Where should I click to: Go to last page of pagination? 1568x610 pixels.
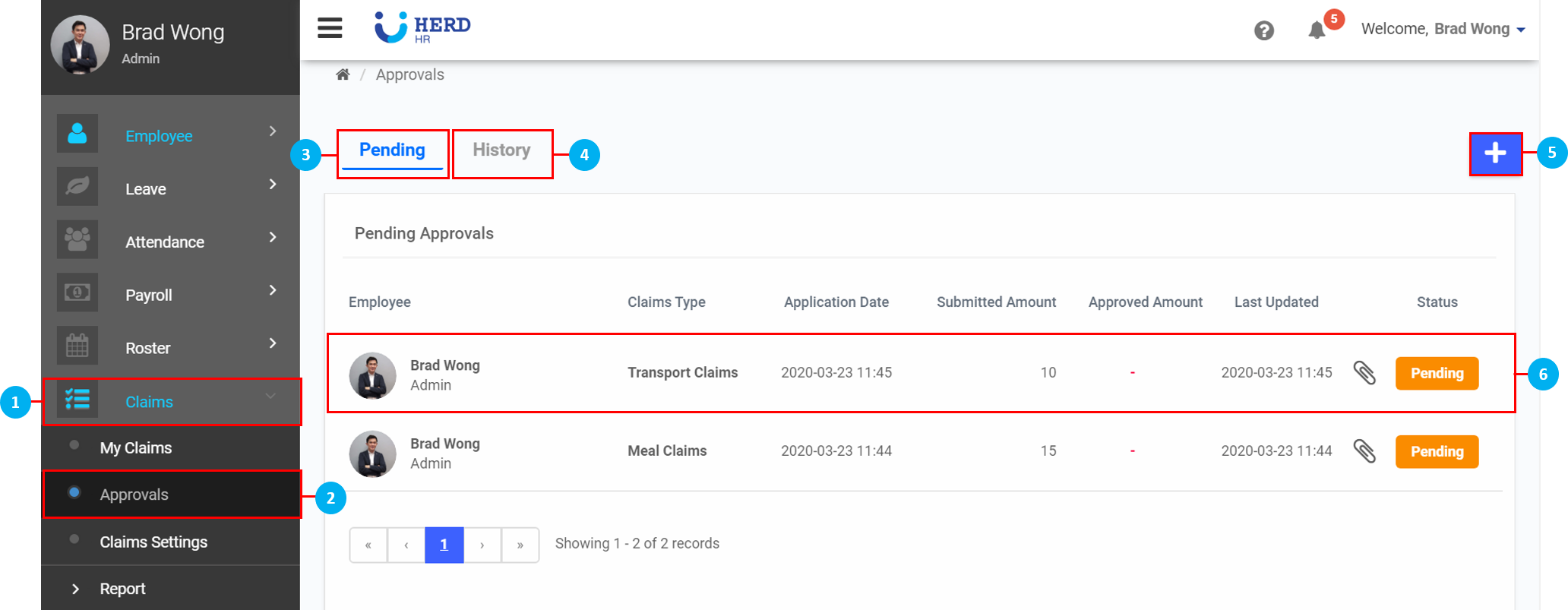pos(520,545)
